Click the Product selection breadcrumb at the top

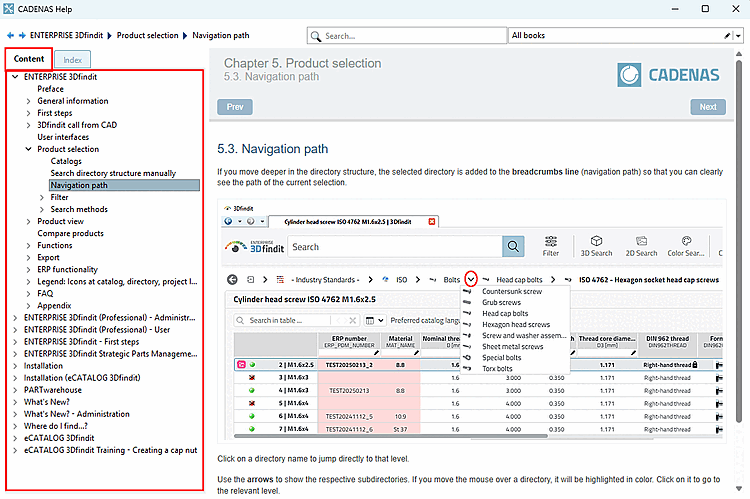[147, 35]
